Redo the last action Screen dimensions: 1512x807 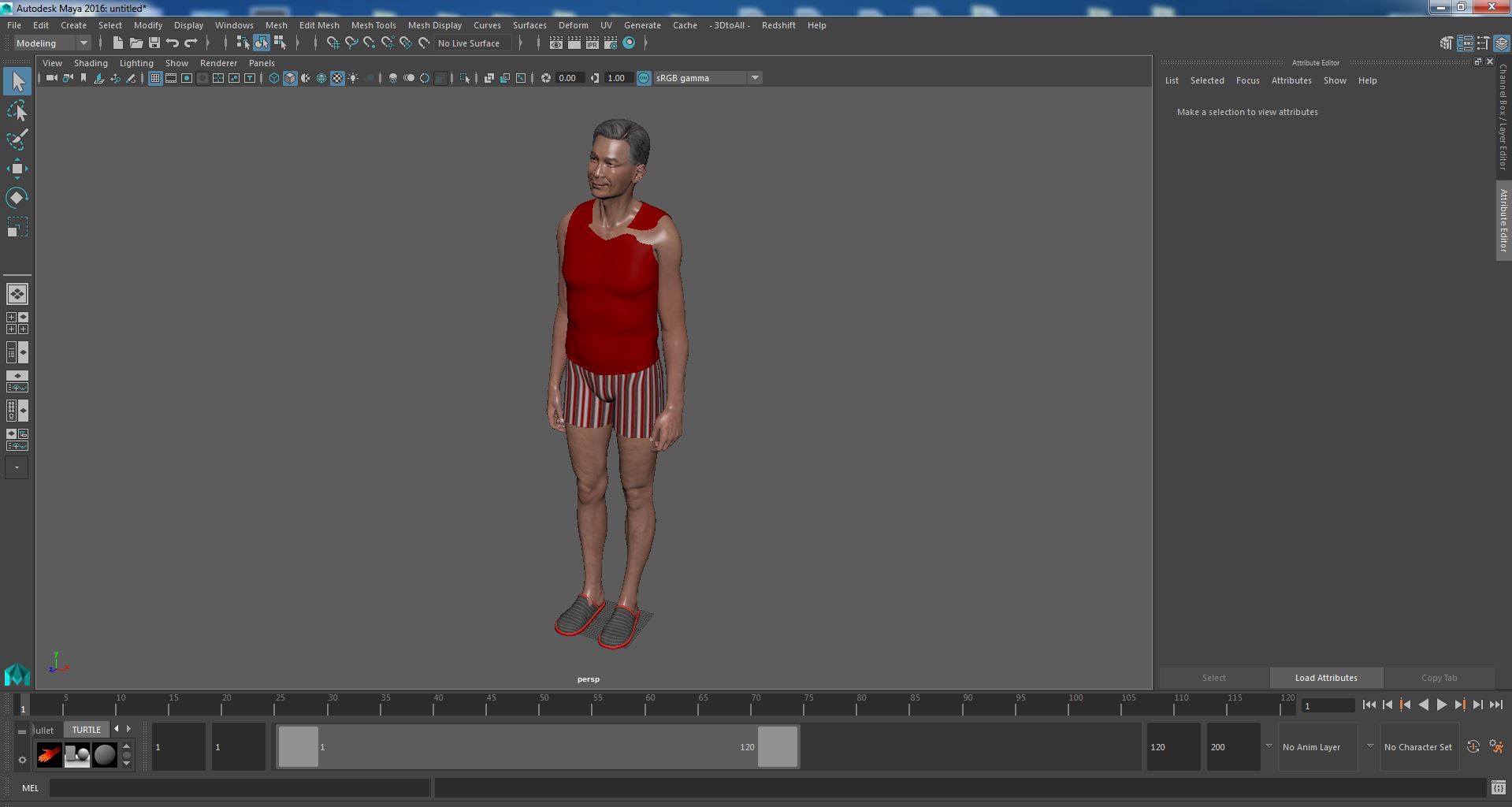coord(191,43)
